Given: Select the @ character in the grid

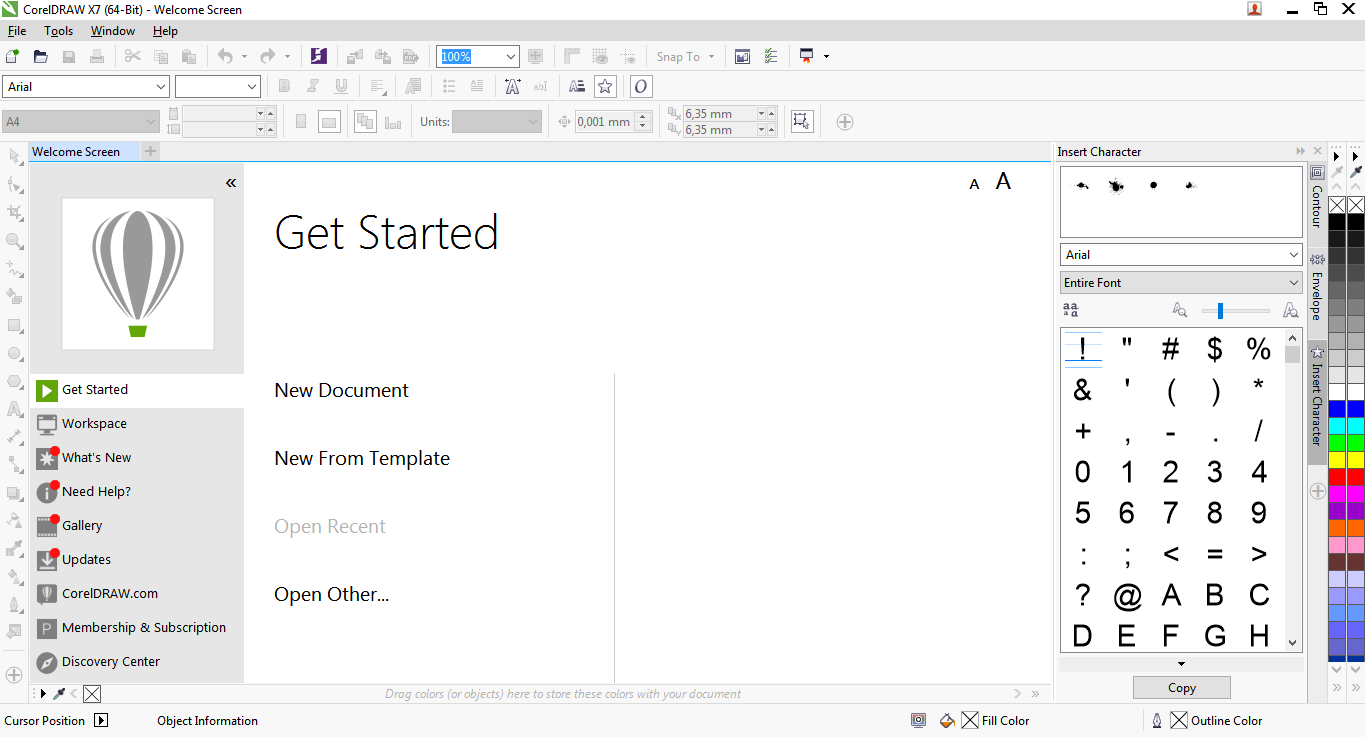Looking at the screenshot, I should click(1127, 596).
